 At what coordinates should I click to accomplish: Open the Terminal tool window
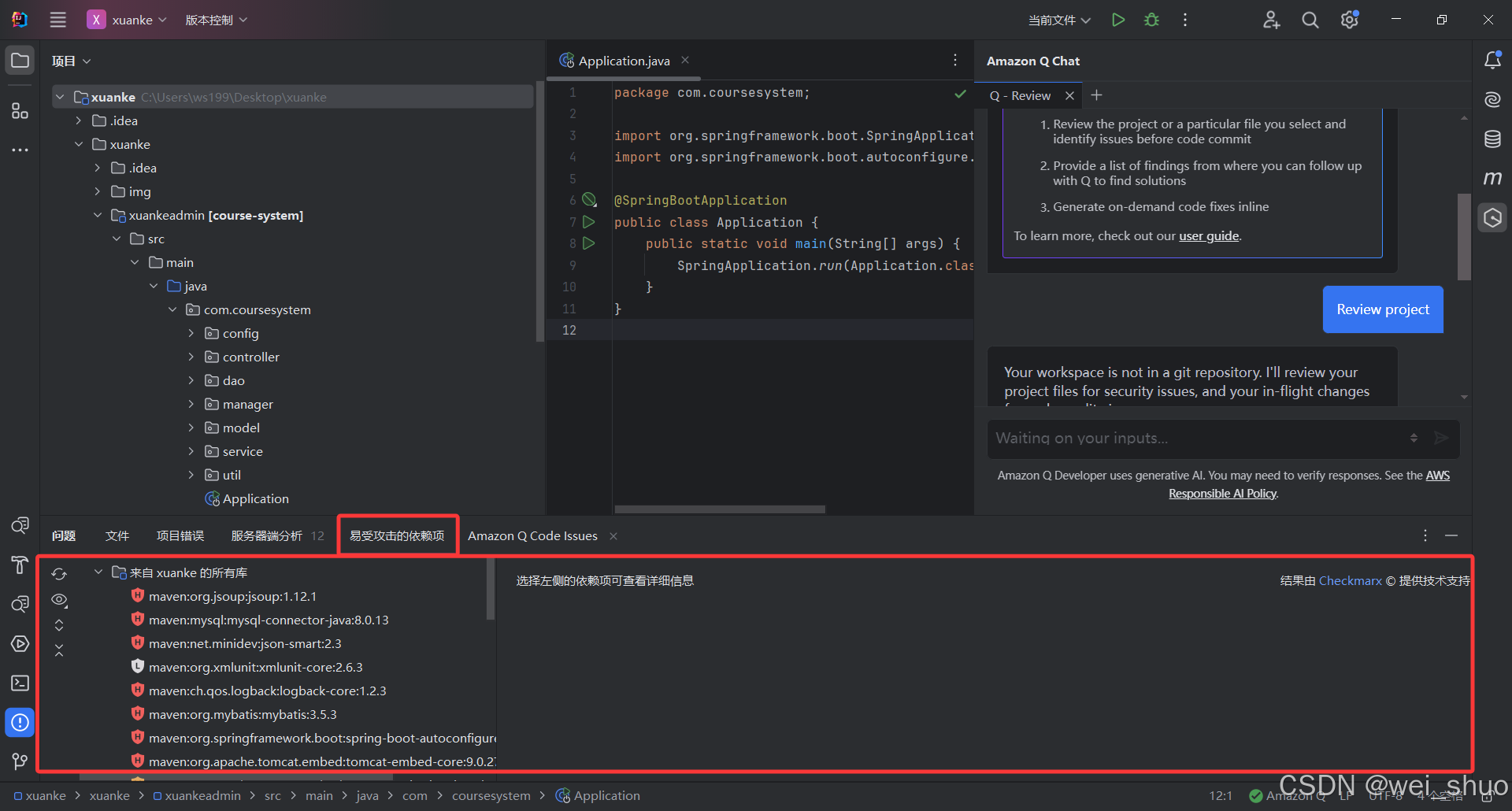(x=20, y=683)
